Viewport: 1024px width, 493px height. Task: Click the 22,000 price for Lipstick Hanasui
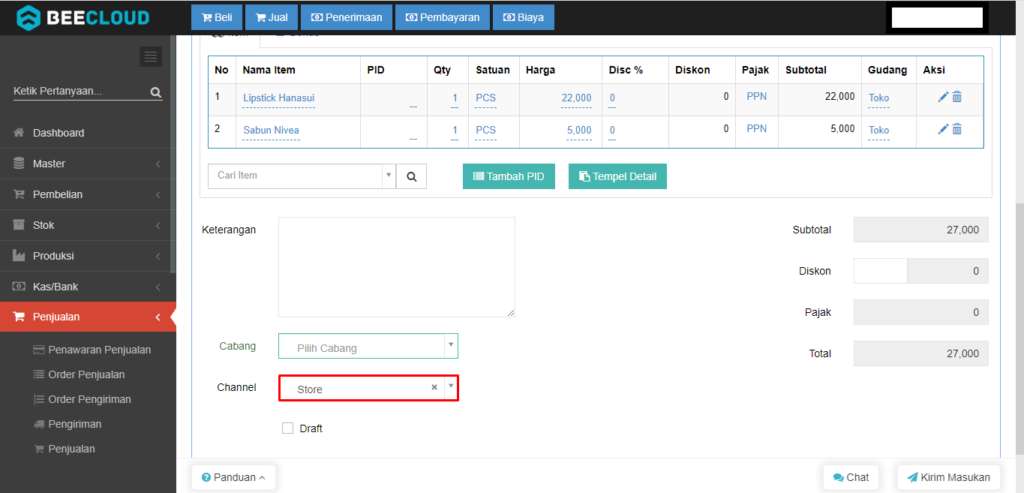pyautogui.click(x=576, y=97)
